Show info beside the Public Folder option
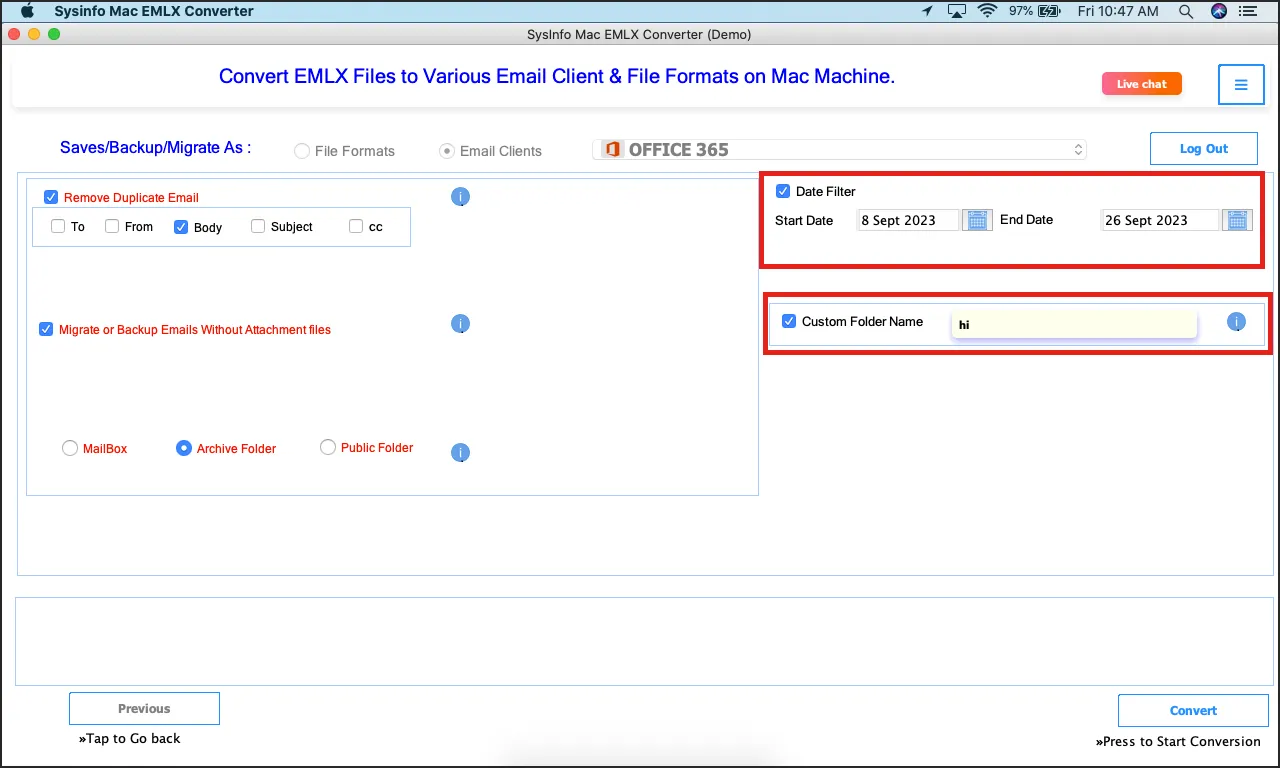Image resolution: width=1280 pixels, height=768 pixels. (460, 453)
